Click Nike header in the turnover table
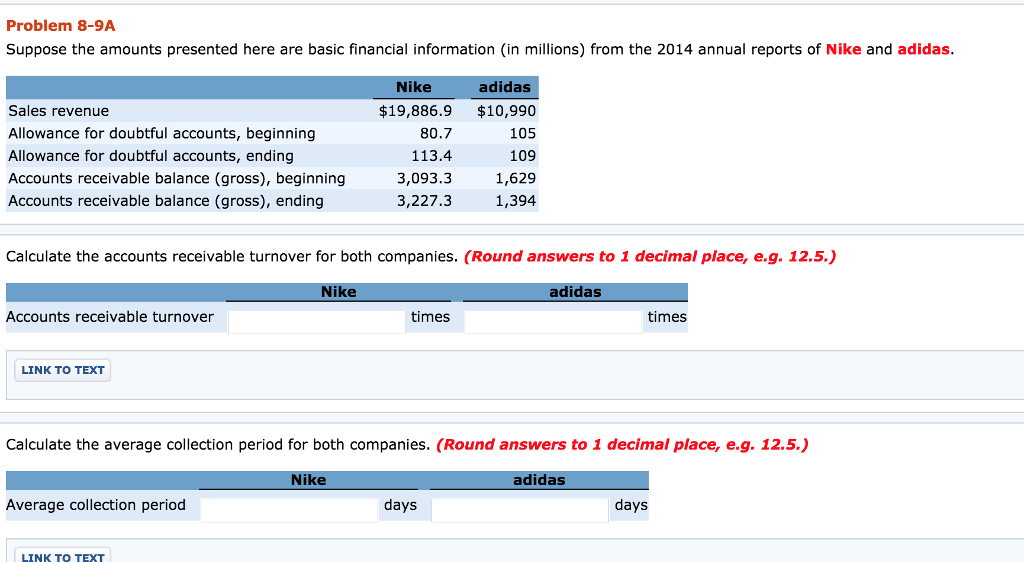Image resolution: width=1024 pixels, height=562 pixels. pos(338,292)
